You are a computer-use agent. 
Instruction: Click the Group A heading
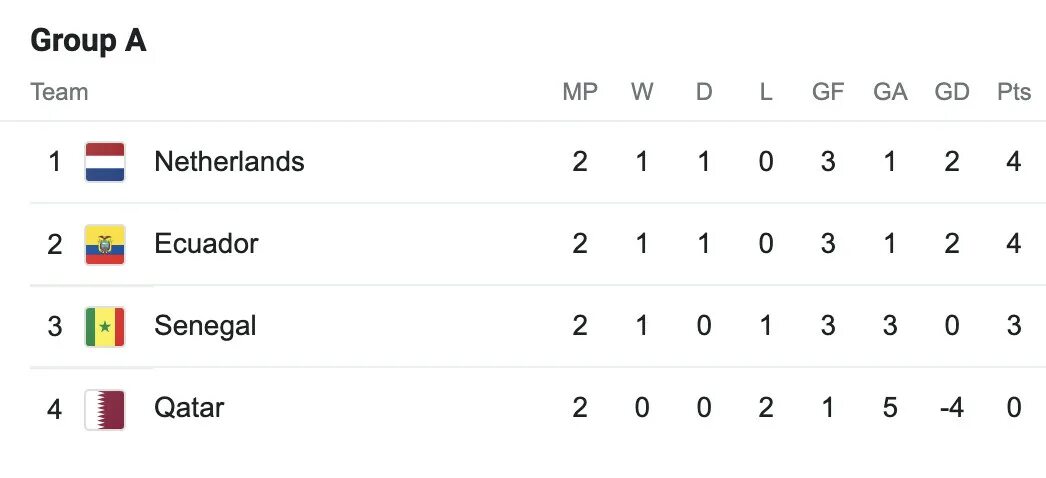[x=88, y=41]
